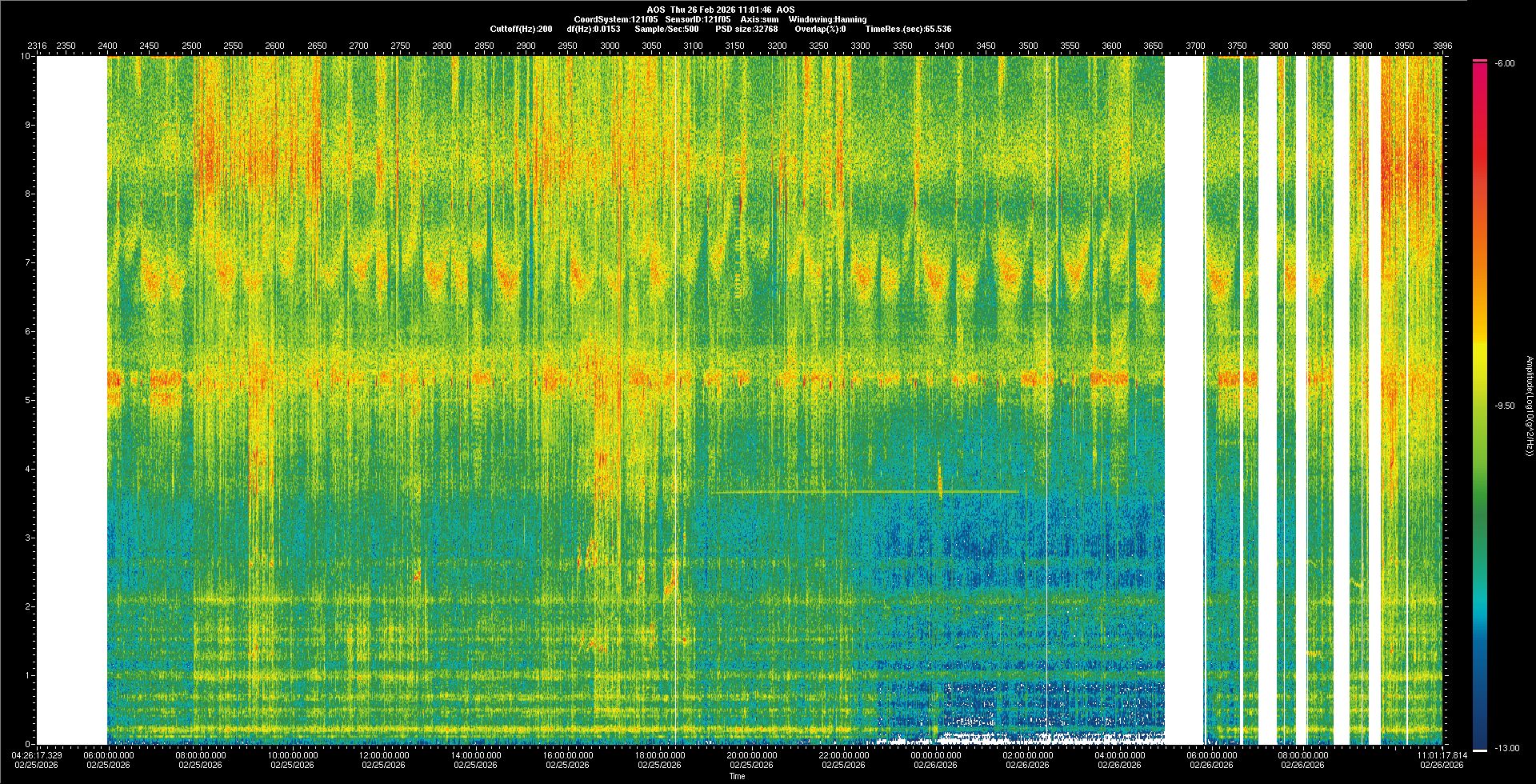Screen dimensions: 1536x784
Task: Click the -9.50 colorbar midpoint label
Action: (x=1505, y=406)
